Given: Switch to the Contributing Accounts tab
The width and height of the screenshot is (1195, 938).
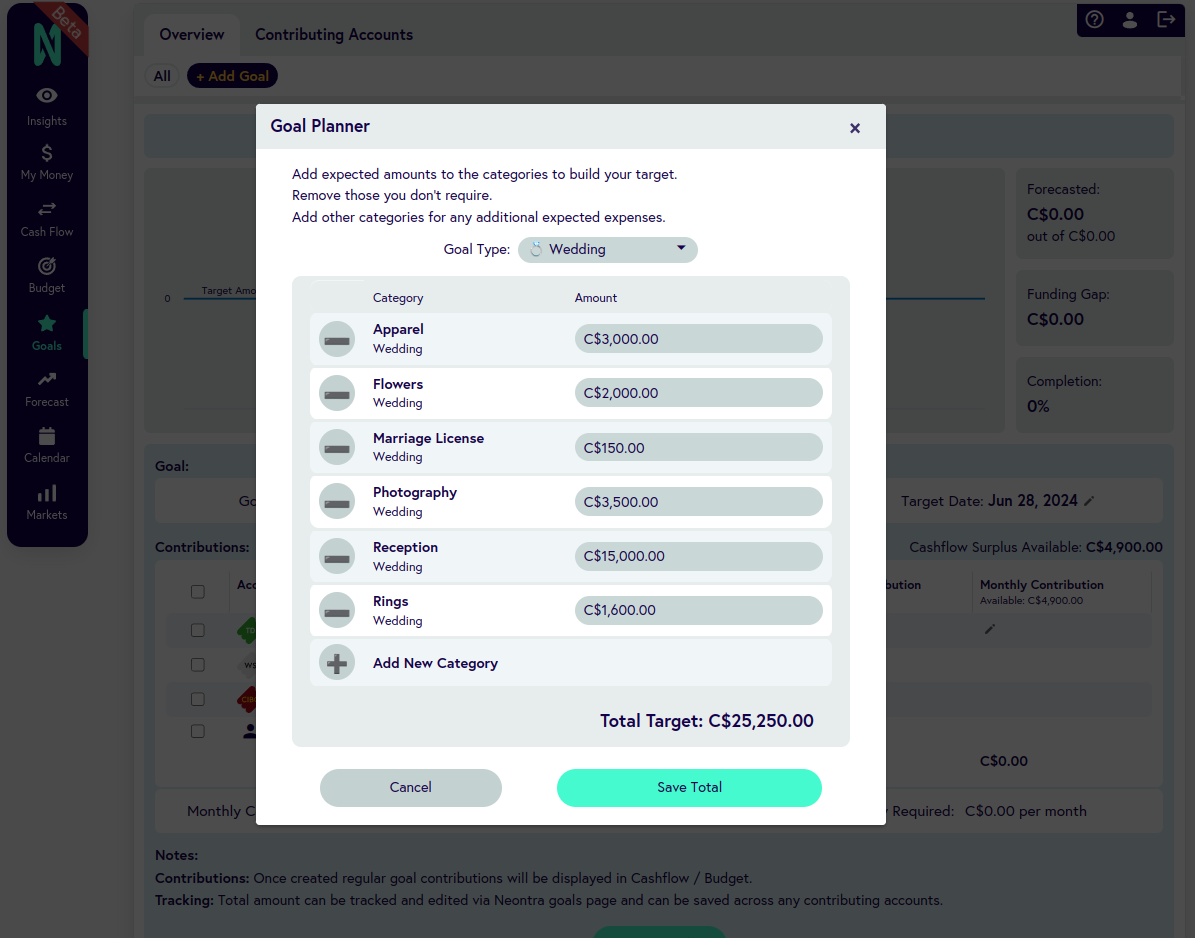Looking at the screenshot, I should [x=334, y=34].
